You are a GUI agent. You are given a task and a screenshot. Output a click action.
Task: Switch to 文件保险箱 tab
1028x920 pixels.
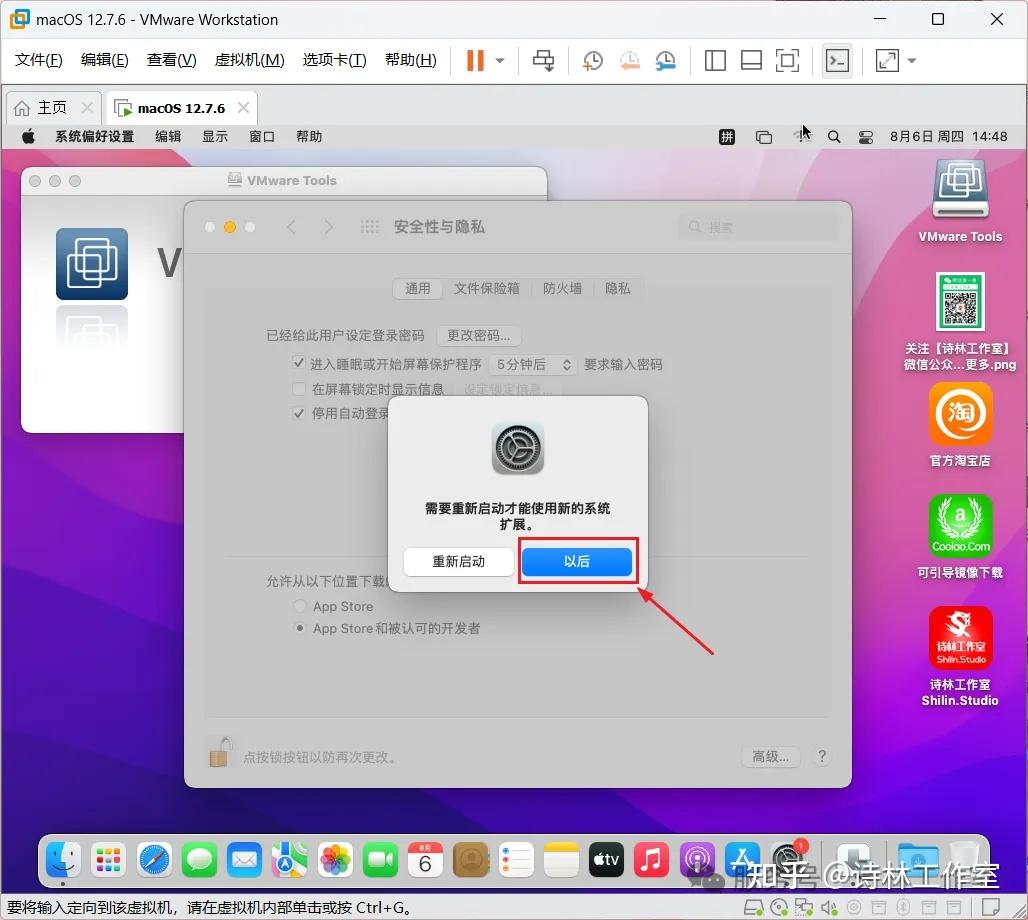486,289
